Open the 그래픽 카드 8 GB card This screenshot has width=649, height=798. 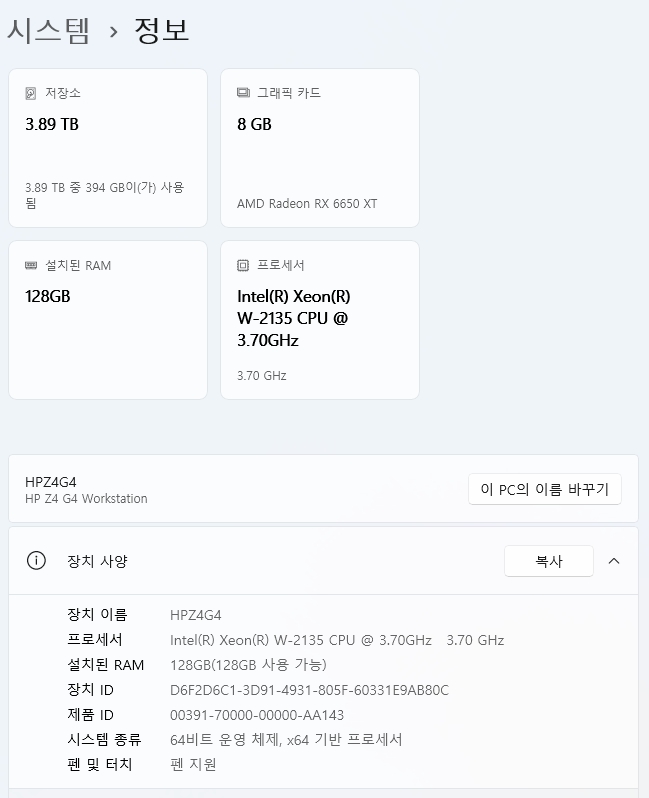[320, 148]
